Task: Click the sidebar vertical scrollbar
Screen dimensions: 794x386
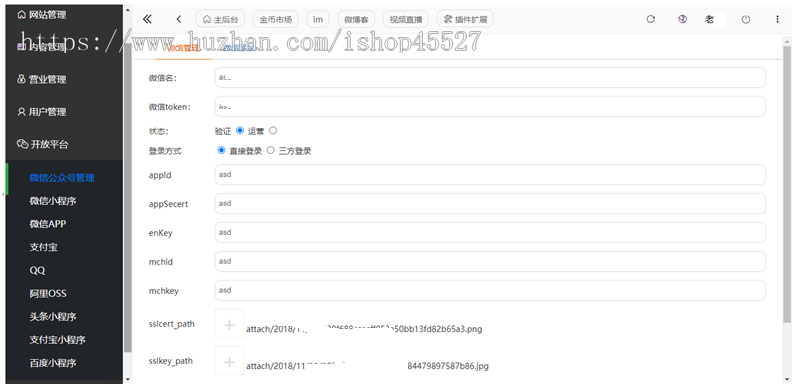Action: coord(128,198)
